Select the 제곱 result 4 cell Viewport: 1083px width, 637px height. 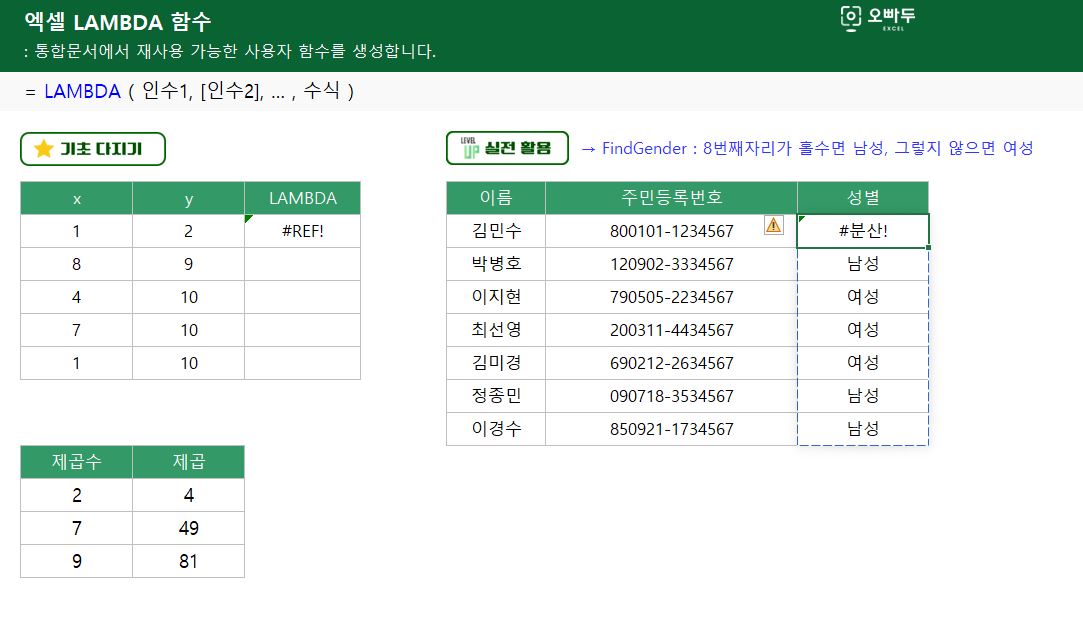tap(189, 495)
